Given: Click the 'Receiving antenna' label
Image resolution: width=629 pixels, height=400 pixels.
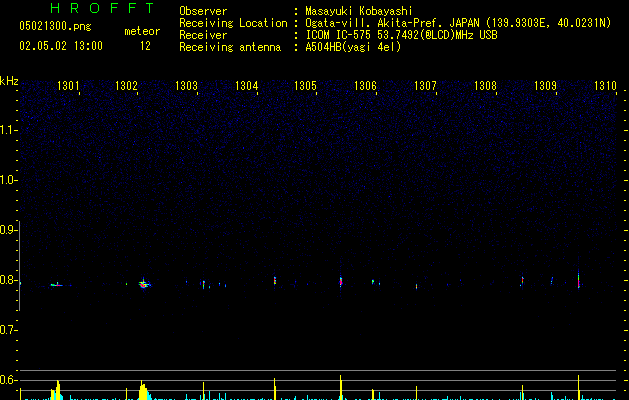Looking at the screenshot, I should [x=230, y=47].
